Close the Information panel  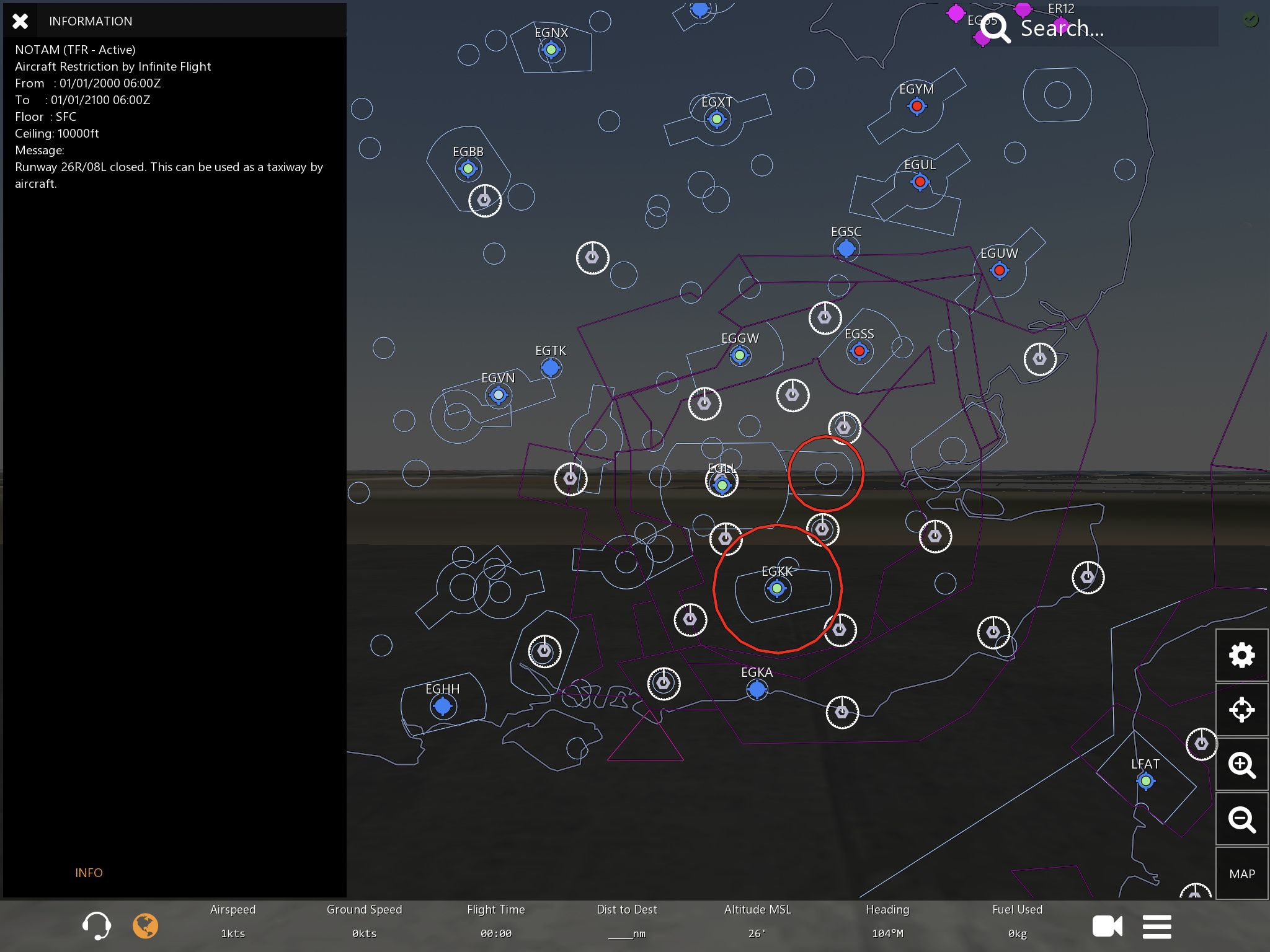tap(20, 21)
